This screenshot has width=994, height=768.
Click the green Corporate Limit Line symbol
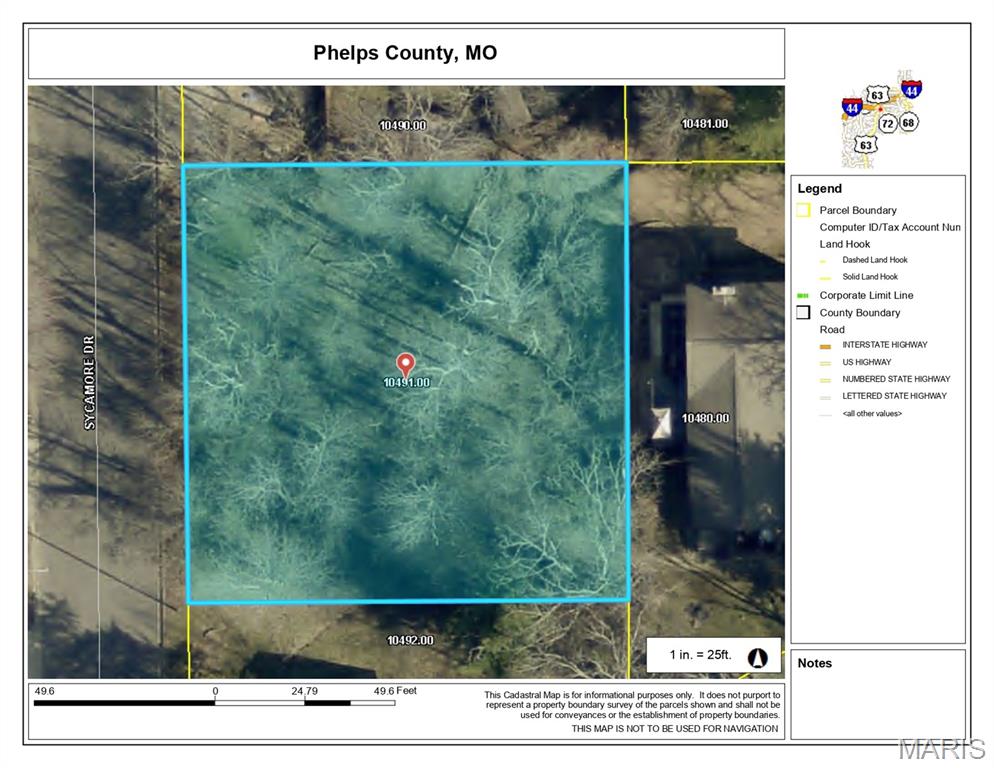pos(803,296)
